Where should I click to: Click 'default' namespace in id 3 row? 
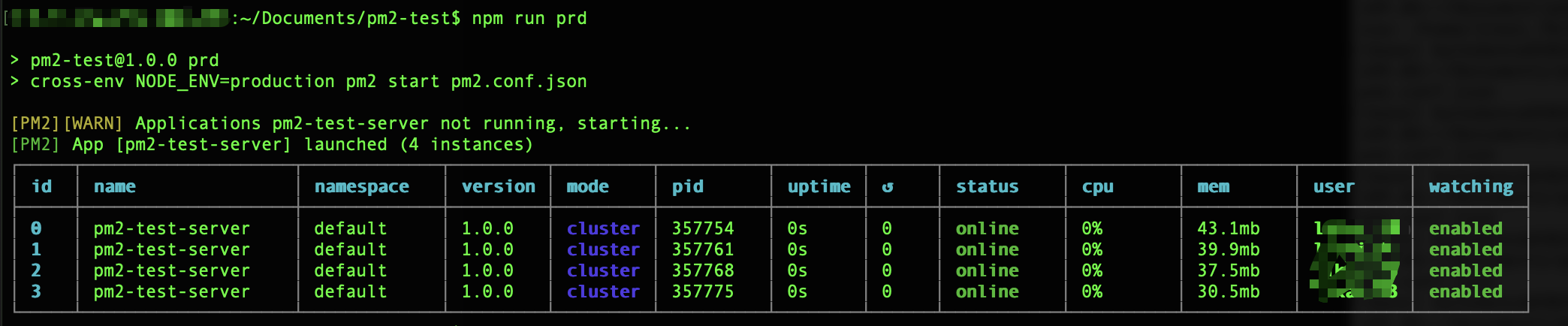(351, 291)
